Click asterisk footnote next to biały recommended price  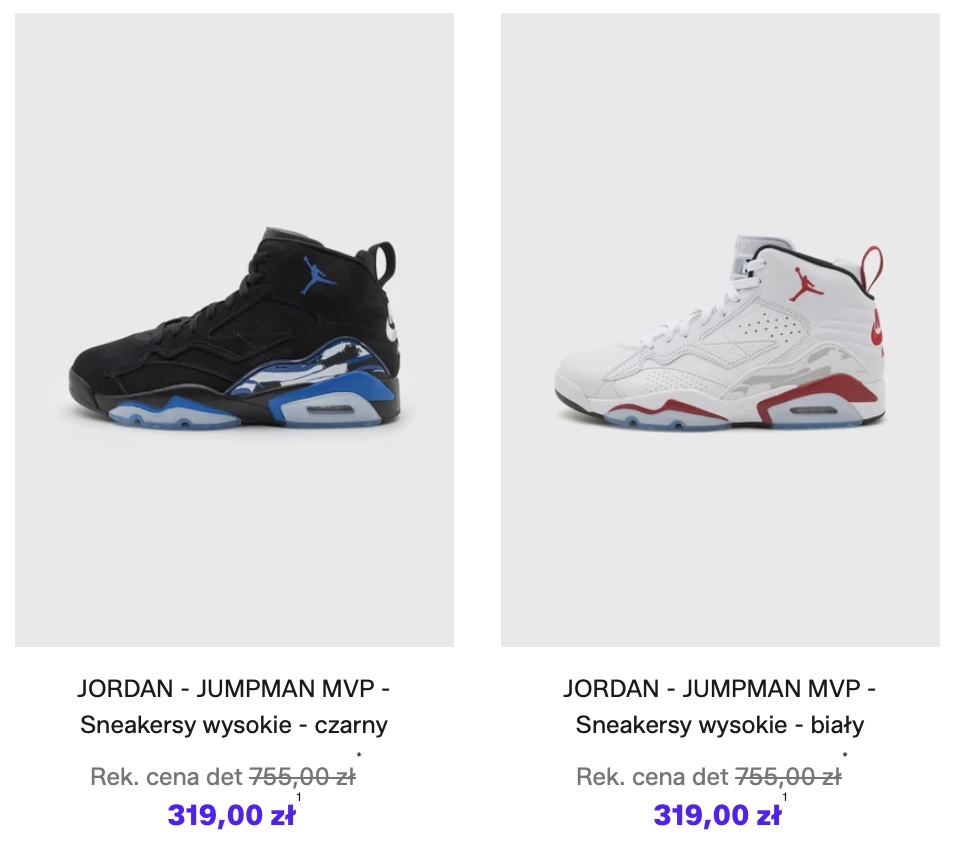(845, 756)
